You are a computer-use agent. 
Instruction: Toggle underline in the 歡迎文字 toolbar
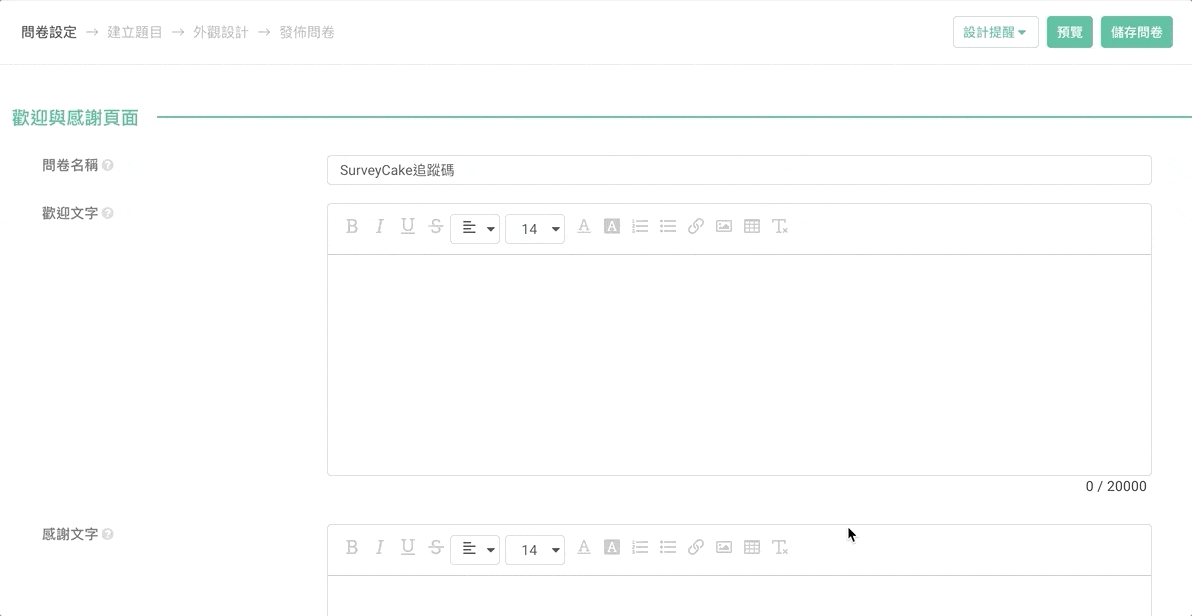point(407,226)
